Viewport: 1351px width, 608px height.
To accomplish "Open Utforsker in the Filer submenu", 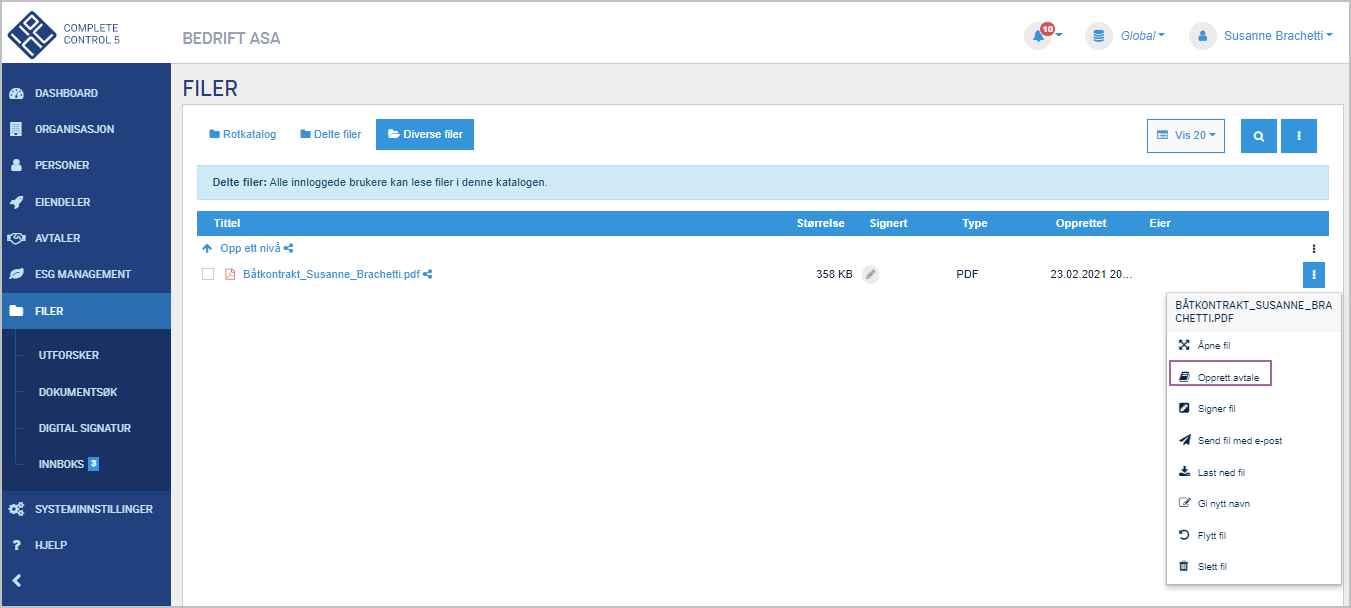I will tap(69, 355).
